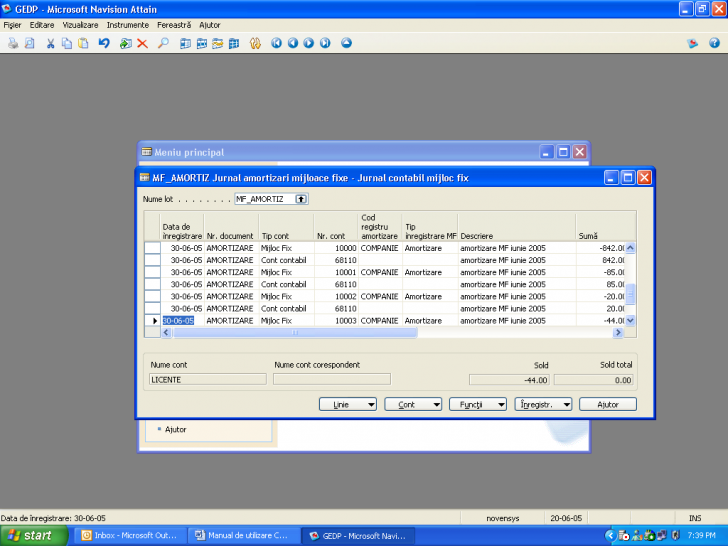Image resolution: width=728 pixels, height=546 pixels.
Task: Click the network connection tray icon
Action: pos(662,535)
